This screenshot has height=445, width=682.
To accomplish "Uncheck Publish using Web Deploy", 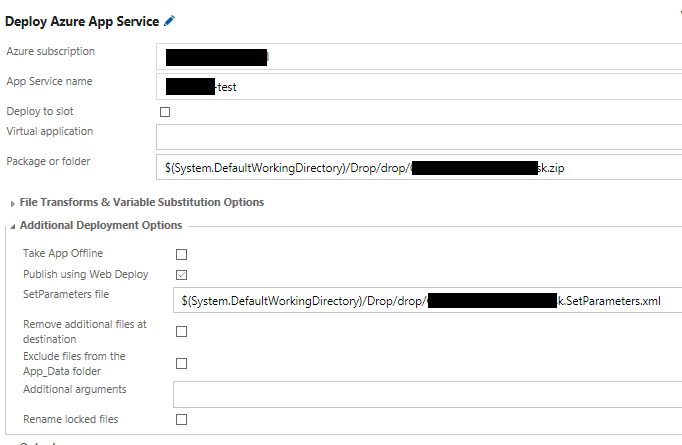I will pyautogui.click(x=181, y=274).
